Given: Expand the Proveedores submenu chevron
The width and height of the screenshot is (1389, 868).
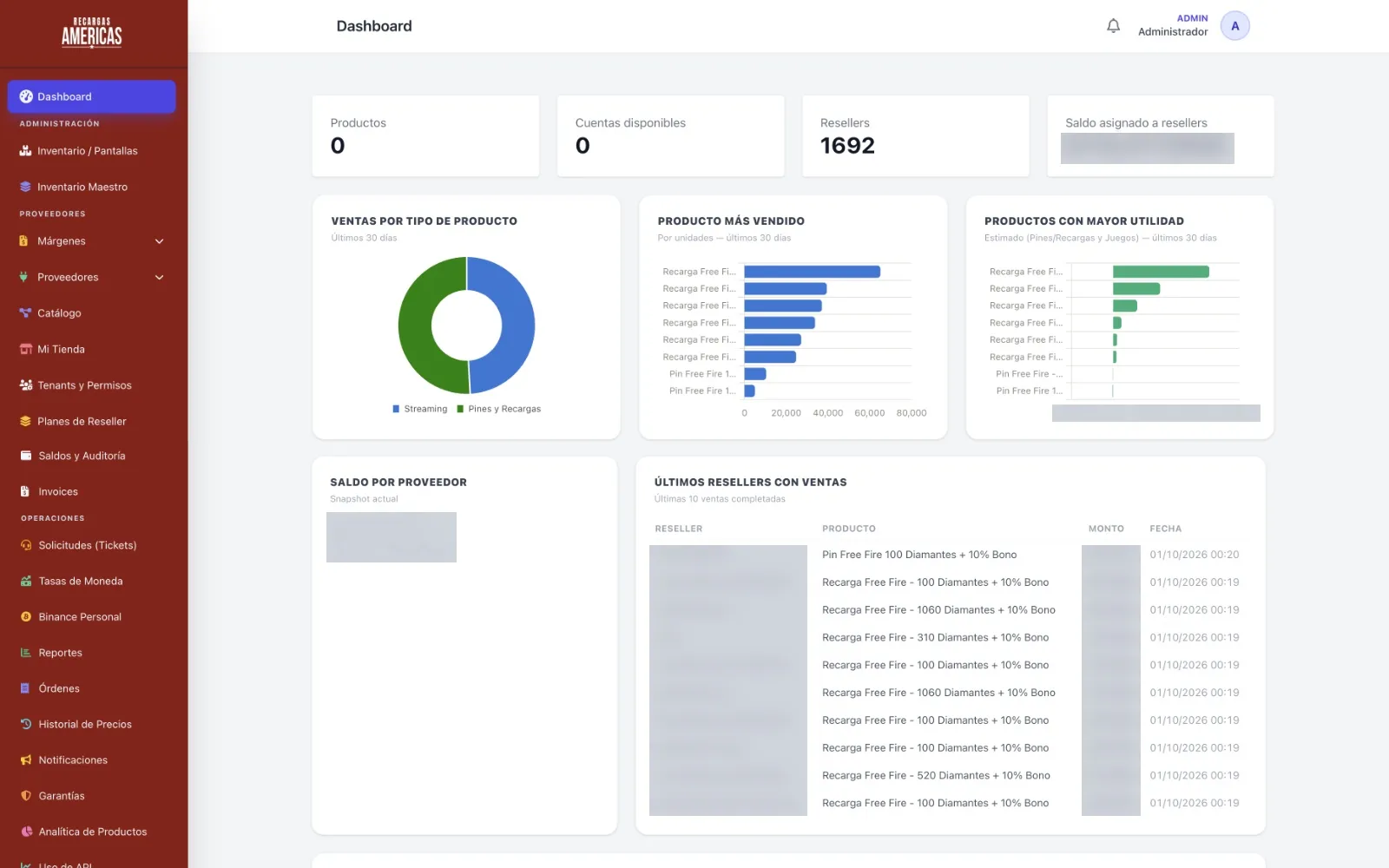Looking at the screenshot, I should point(160,278).
